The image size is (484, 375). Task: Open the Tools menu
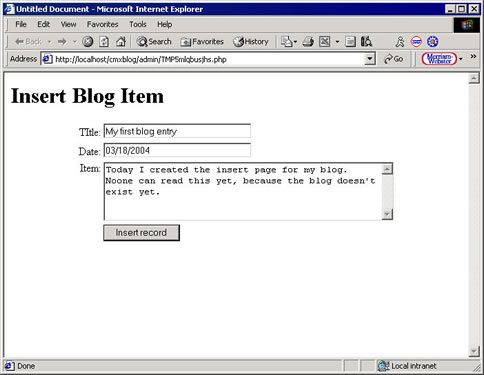click(x=138, y=24)
